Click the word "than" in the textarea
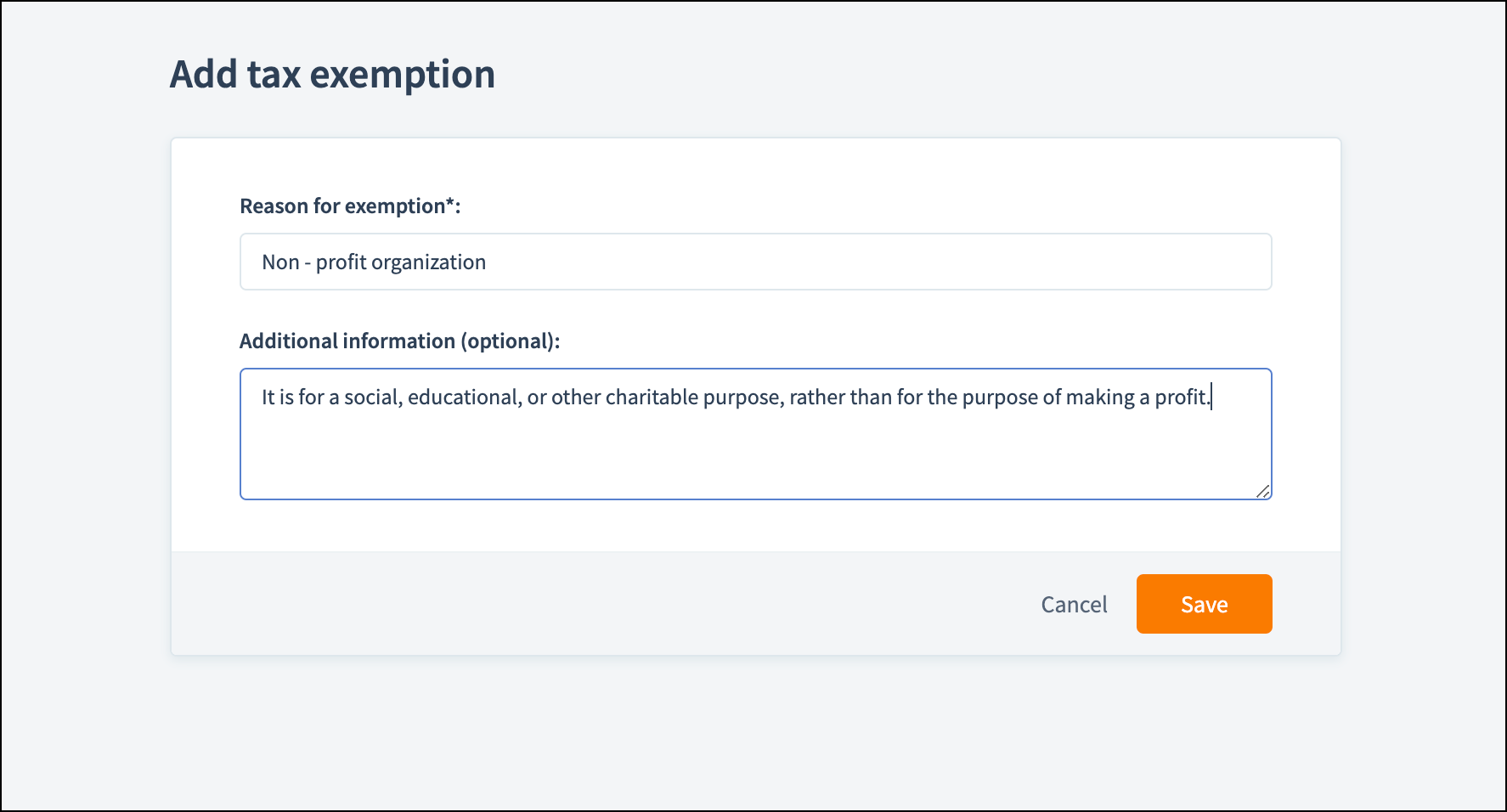1507x812 pixels. pos(871,398)
